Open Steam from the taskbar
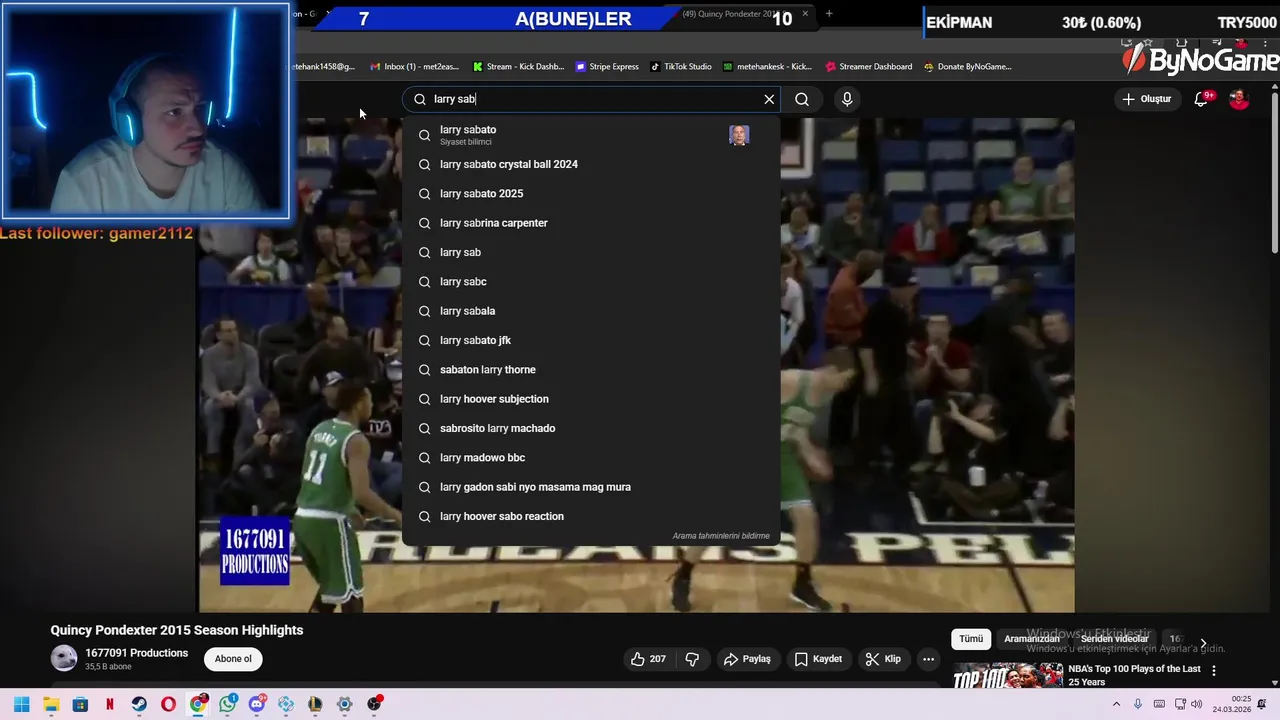 (139, 704)
